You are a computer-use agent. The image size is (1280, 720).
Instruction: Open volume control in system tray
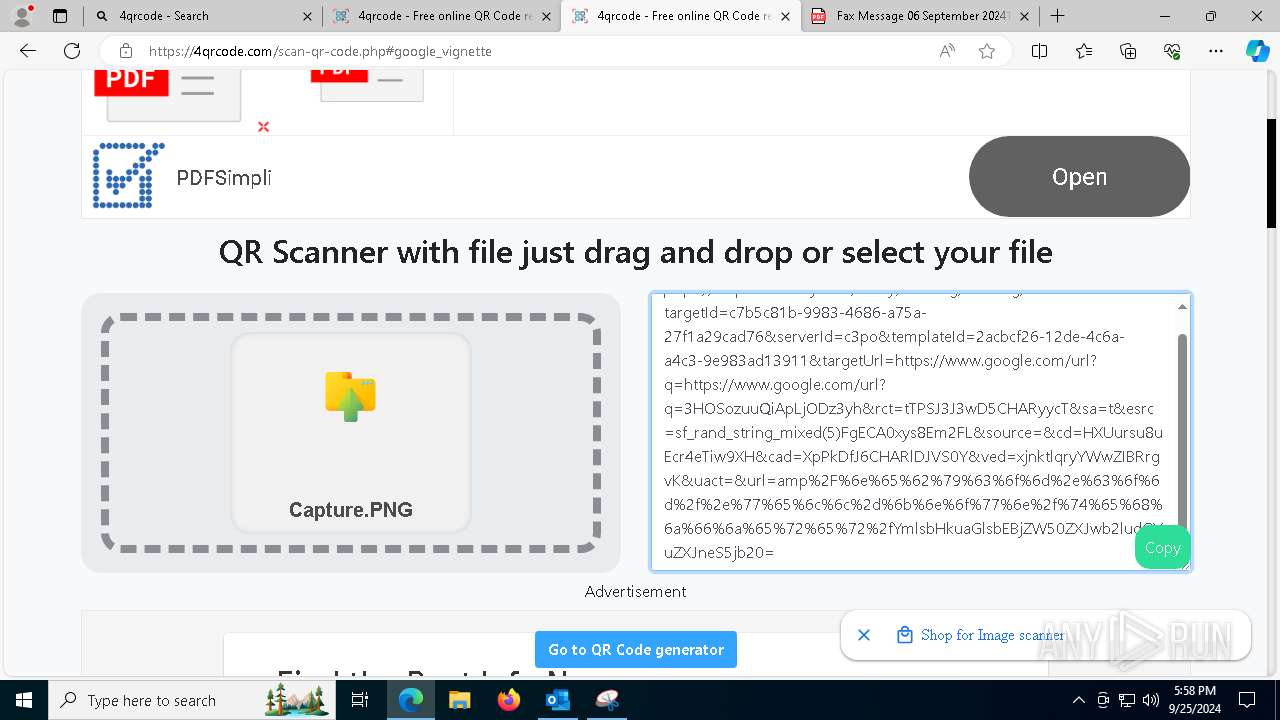[1151, 700]
